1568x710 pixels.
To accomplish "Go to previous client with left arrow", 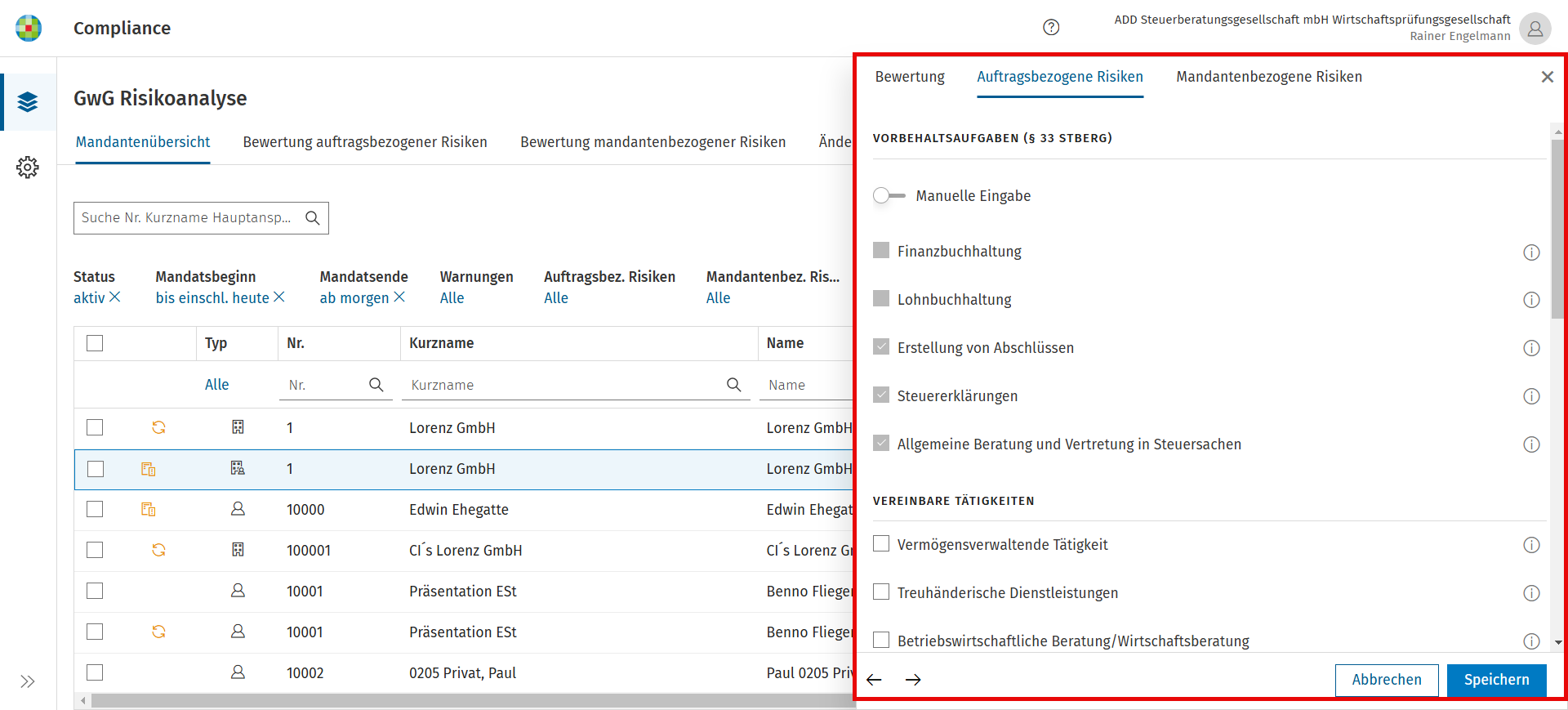I will [874, 680].
